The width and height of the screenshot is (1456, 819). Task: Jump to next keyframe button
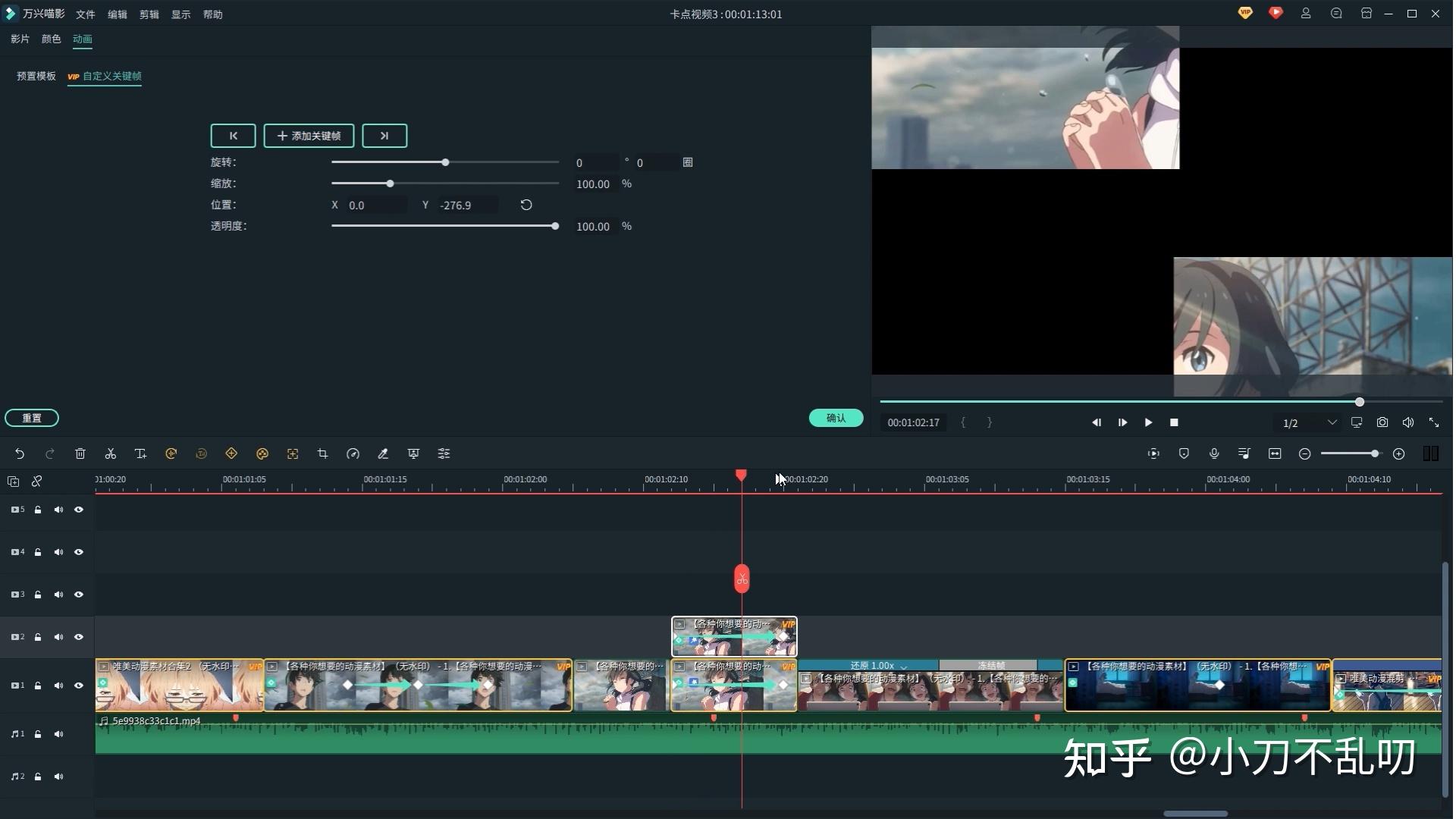384,136
